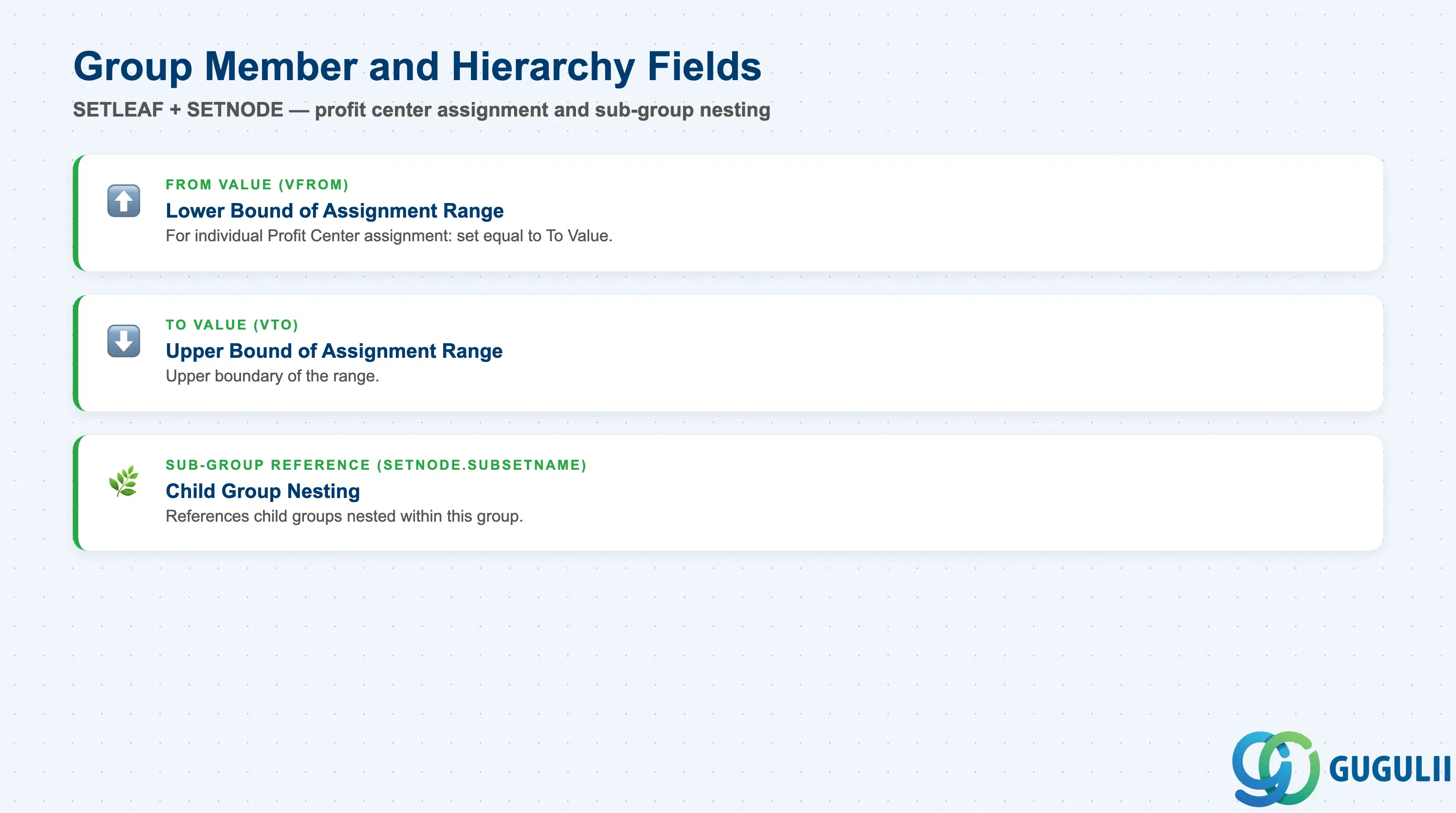
Task: Click the SETLEAF + SETNODE subtitle line
Action: pos(422,110)
